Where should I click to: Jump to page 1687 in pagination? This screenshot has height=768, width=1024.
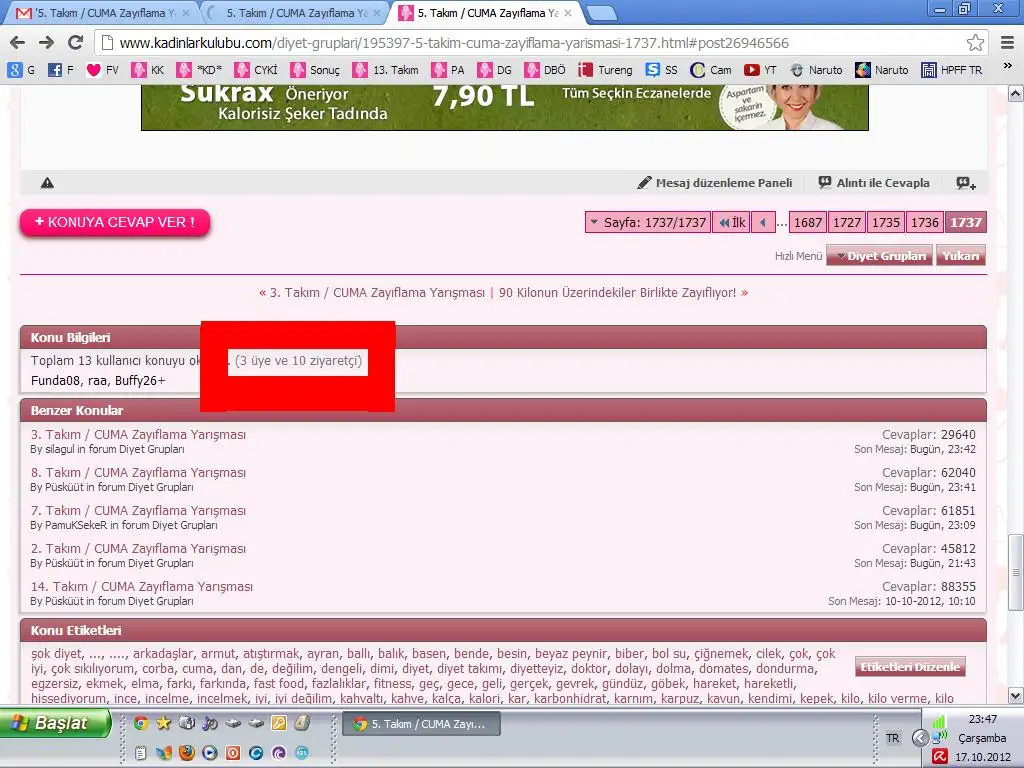[x=808, y=223]
